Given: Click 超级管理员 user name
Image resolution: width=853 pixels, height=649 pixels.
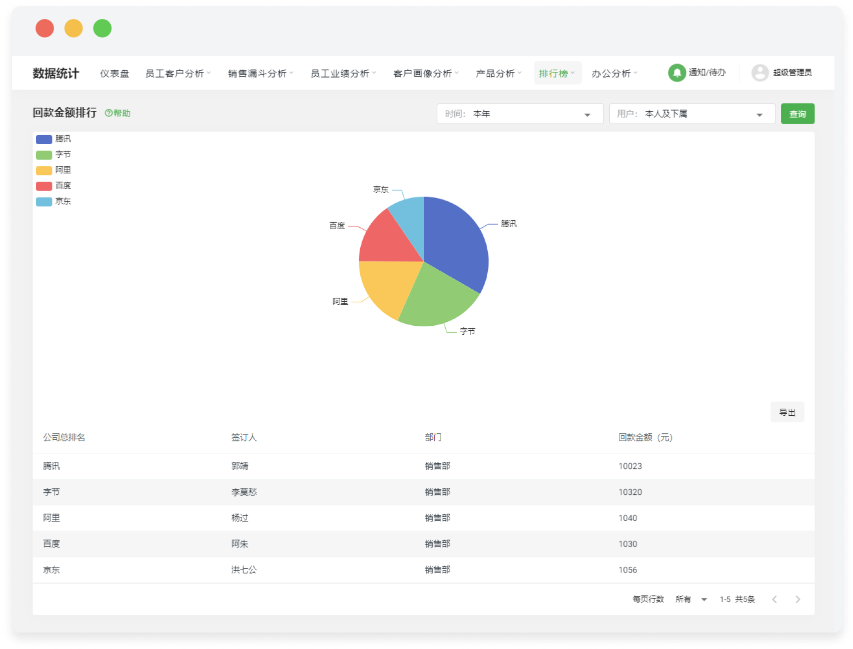Looking at the screenshot, I should tap(792, 72).
